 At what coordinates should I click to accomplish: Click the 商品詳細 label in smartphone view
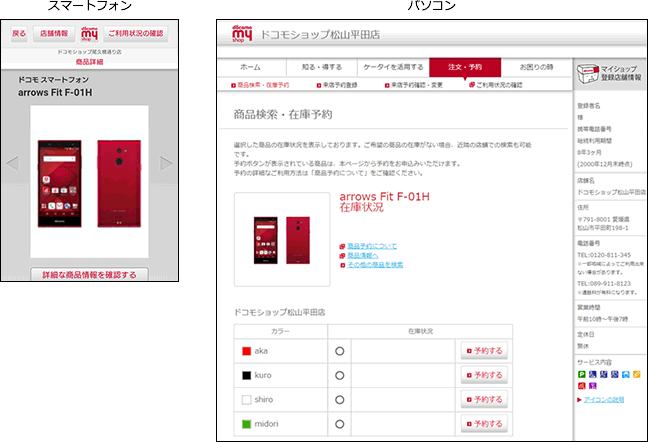pos(89,62)
